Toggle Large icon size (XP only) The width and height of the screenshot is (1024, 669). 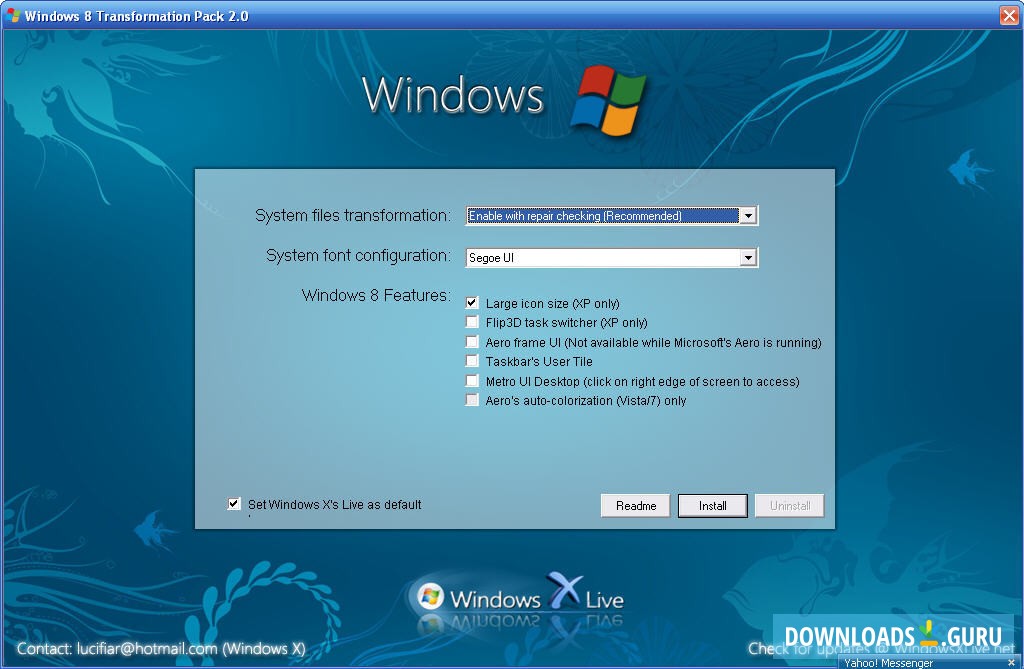coord(472,302)
